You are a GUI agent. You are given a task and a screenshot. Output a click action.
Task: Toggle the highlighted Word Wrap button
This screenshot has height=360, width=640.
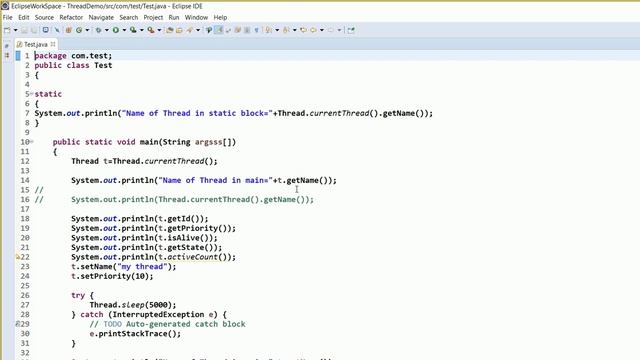tap(219, 30)
